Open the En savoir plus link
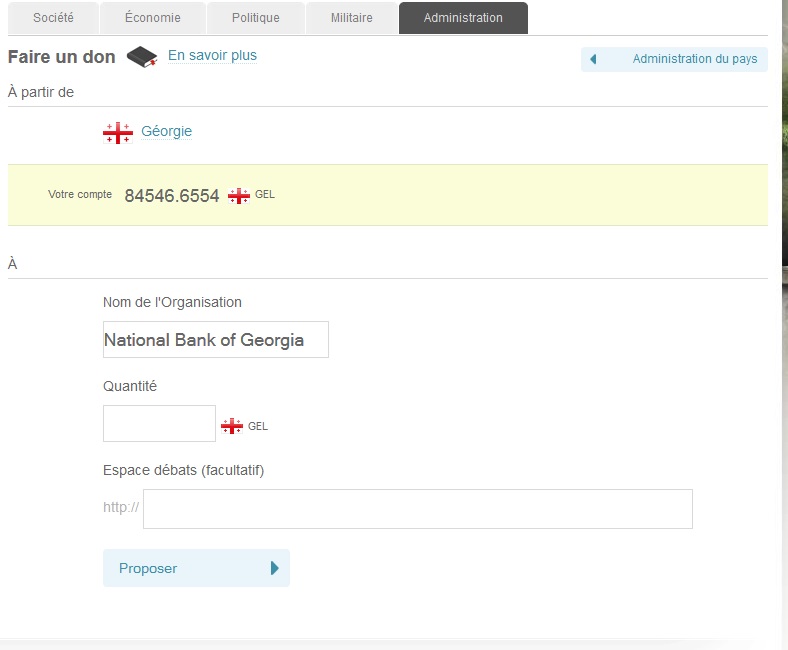 tap(212, 55)
